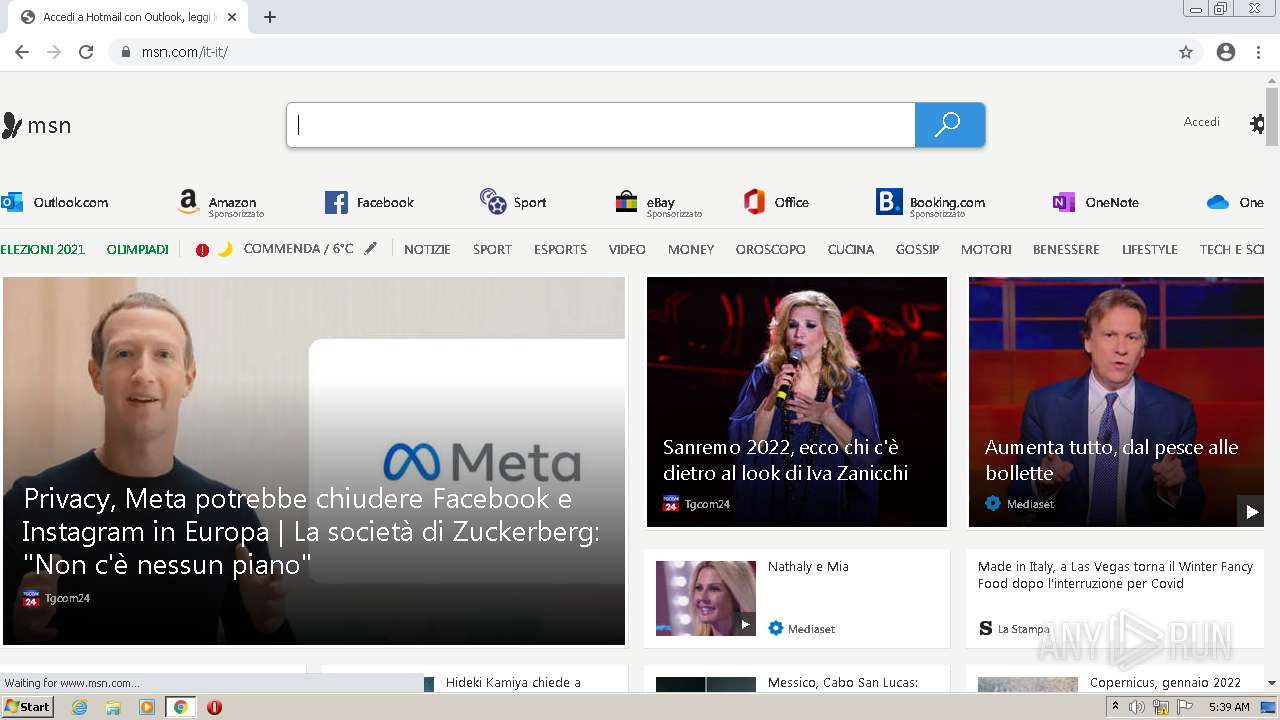1280x720 pixels.
Task: Open the Chrome three-dot menu
Action: (1258, 52)
